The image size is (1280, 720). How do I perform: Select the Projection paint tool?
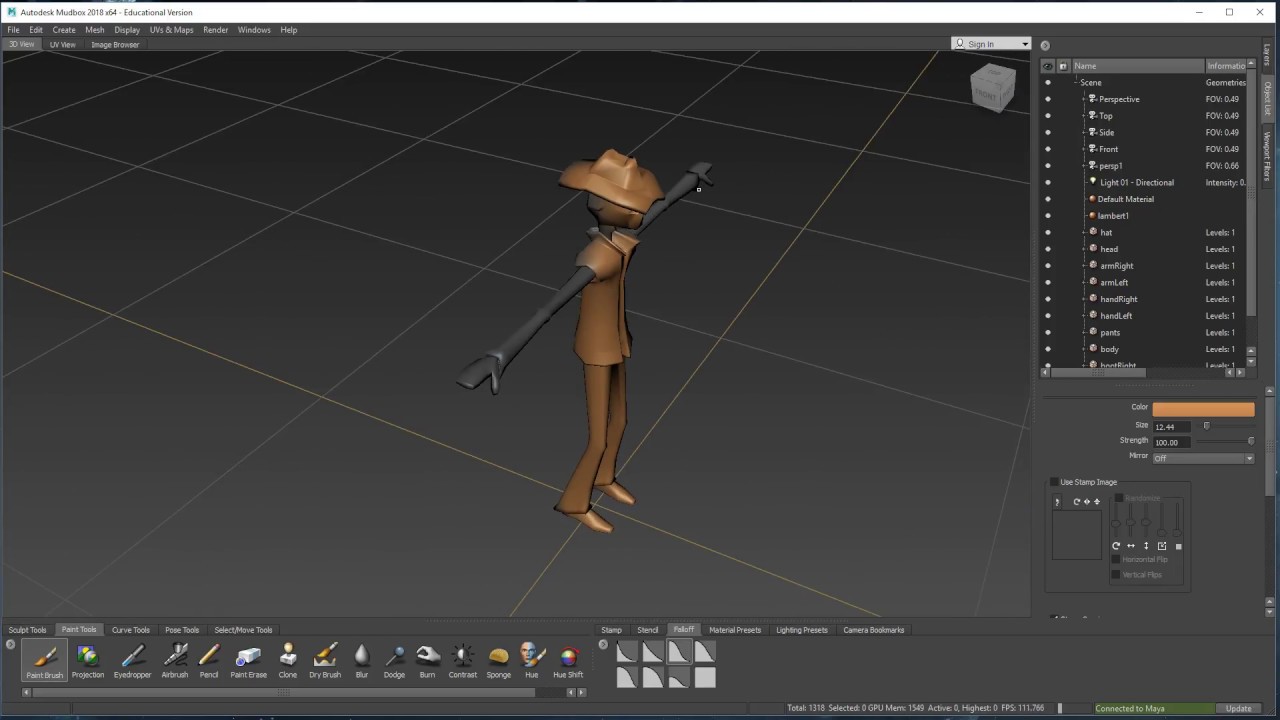(87, 661)
